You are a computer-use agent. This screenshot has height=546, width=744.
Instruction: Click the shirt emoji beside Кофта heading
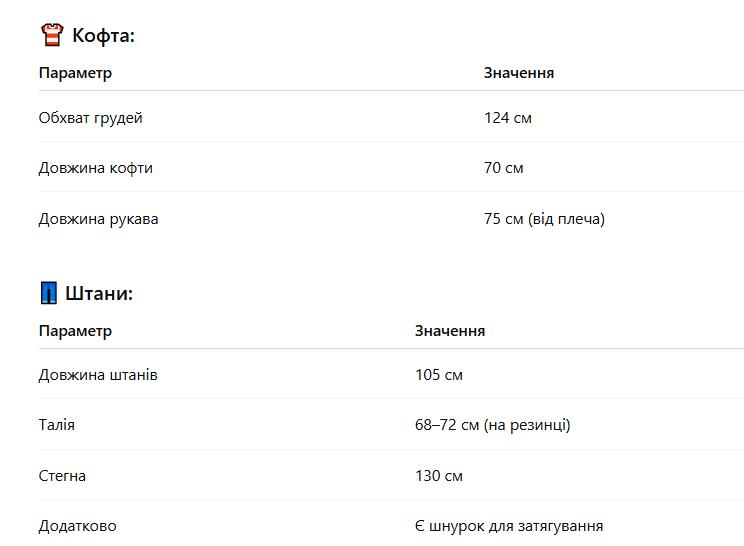click(x=52, y=35)
